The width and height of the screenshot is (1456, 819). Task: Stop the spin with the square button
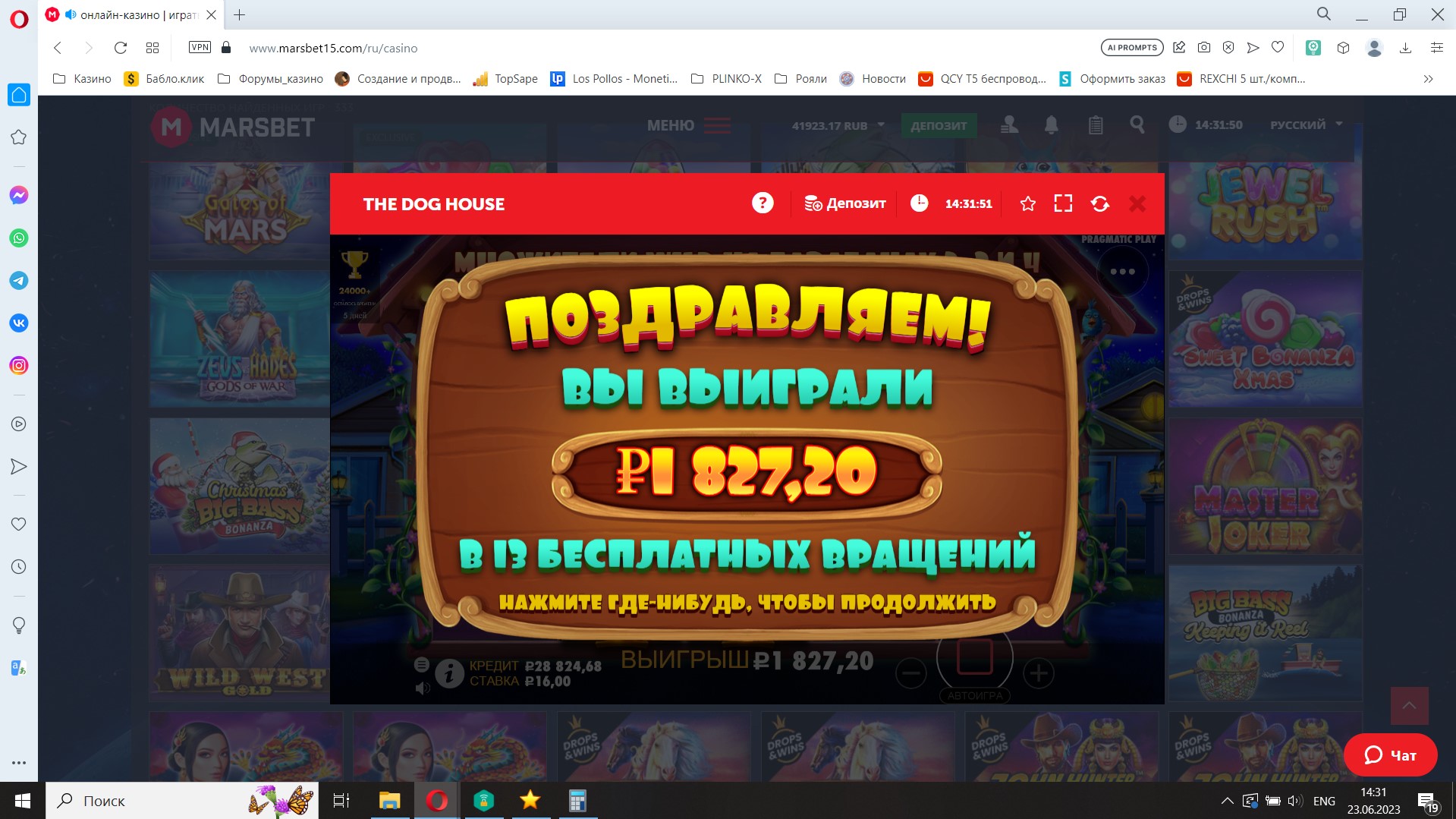click(975, 657)
